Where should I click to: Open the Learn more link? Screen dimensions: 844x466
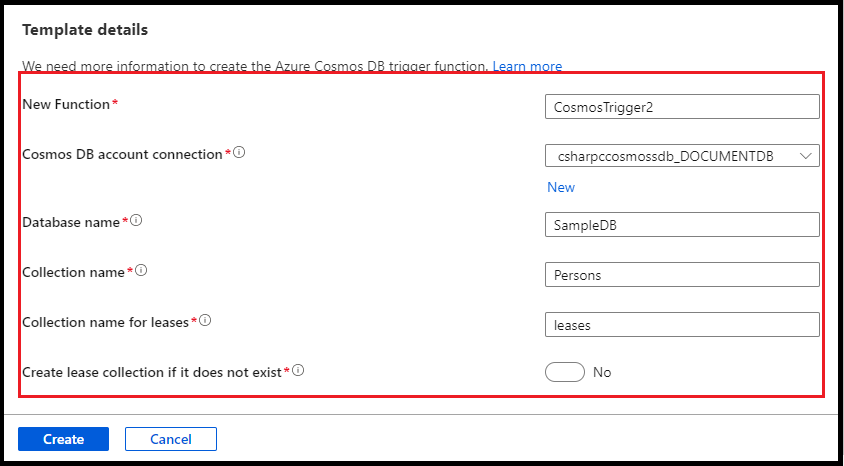click(x=527, y=66)
